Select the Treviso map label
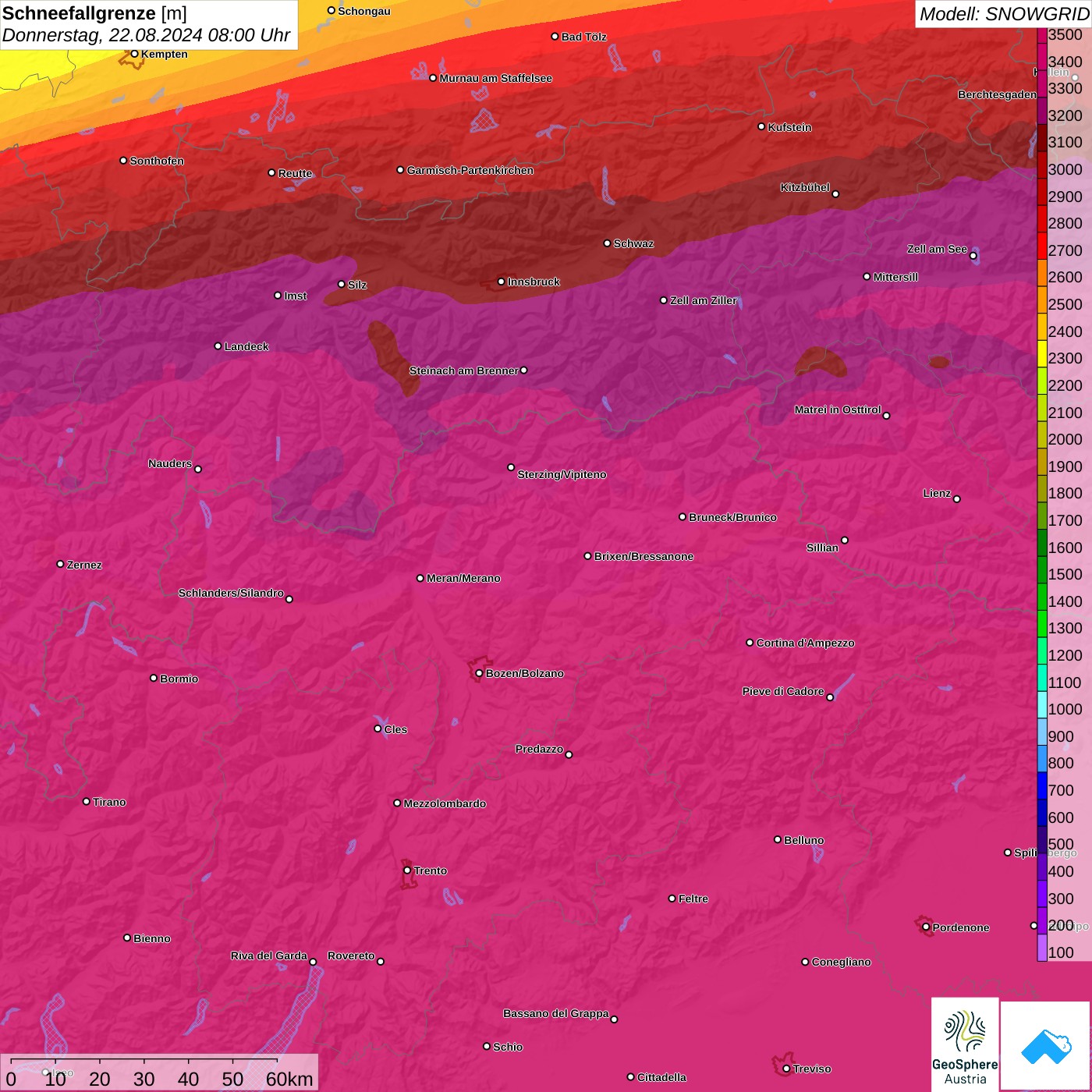 pos(812,1069)
